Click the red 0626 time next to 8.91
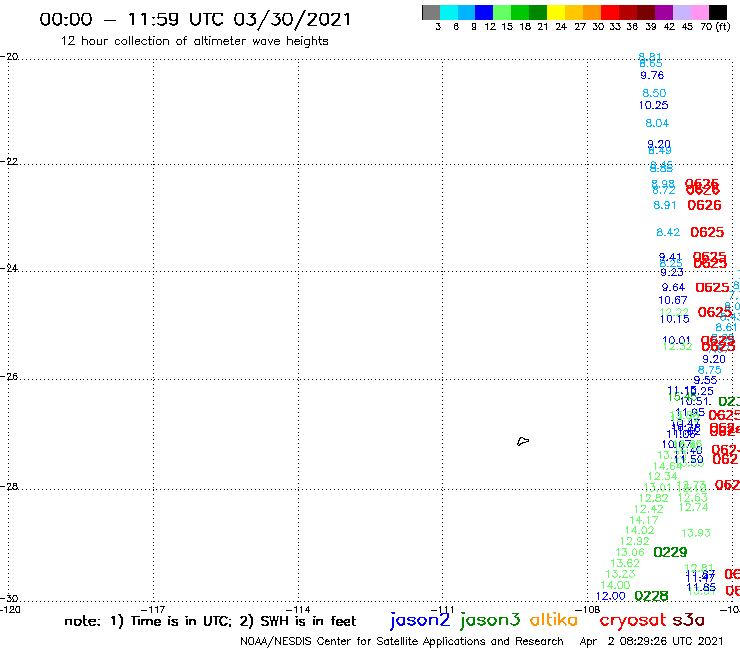Viewport: 740px width, 650px height. [704, 205]
